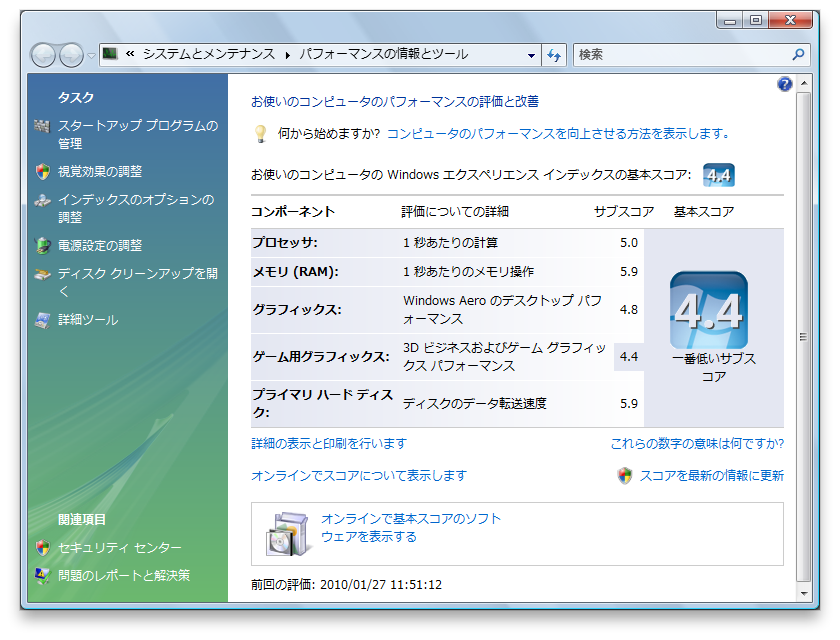The height and width of the screenshot is (640, 840).
Task: Select システムとメンテナンス in the address bar
Action: click(x=209, y=54)
